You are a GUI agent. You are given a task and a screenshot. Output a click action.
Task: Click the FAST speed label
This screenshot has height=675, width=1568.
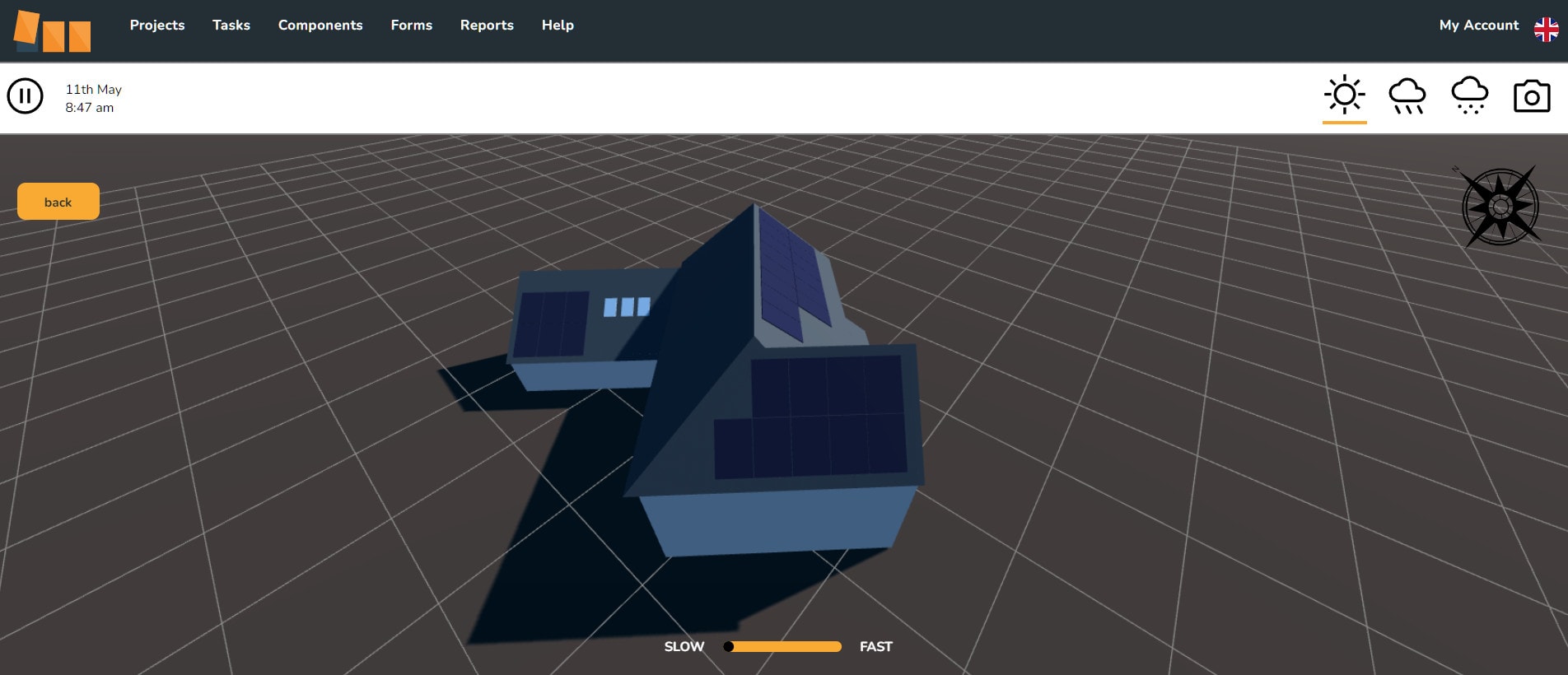876,647
